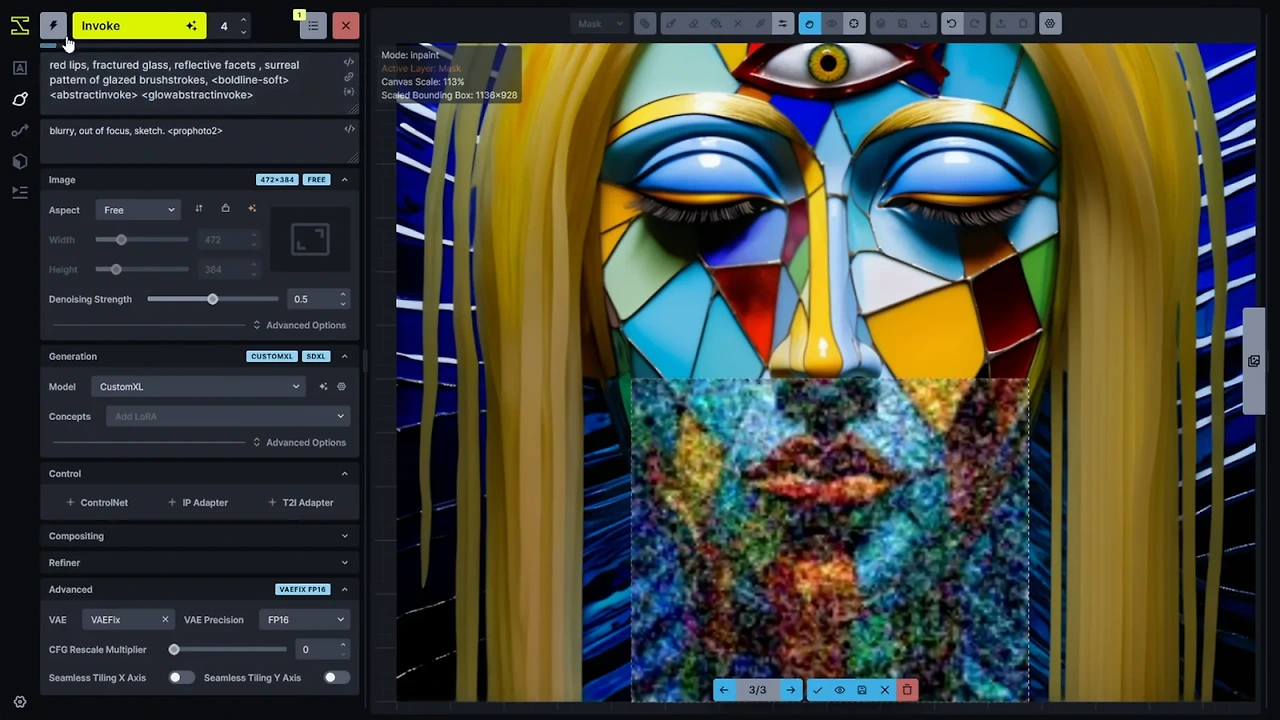Add a ControlNet in the Control section
The height and width of the screenshot is (720, 1280).
pyautogui.click(x=97, y=503)
